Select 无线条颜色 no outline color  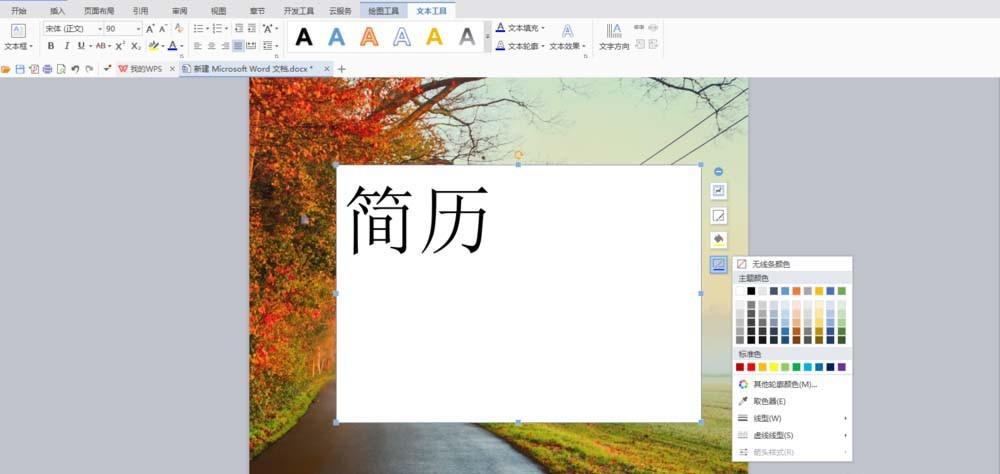click(792, 264)
